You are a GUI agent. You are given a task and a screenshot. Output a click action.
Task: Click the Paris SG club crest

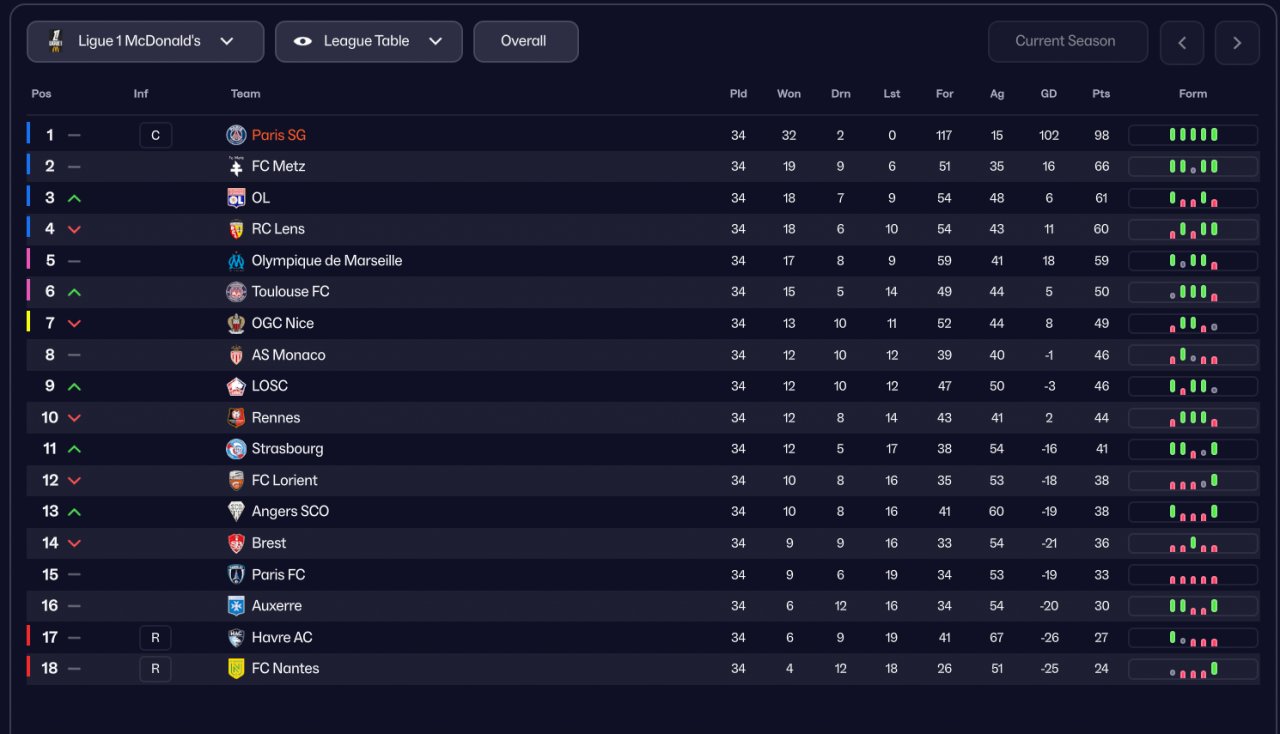coord(236,135)
